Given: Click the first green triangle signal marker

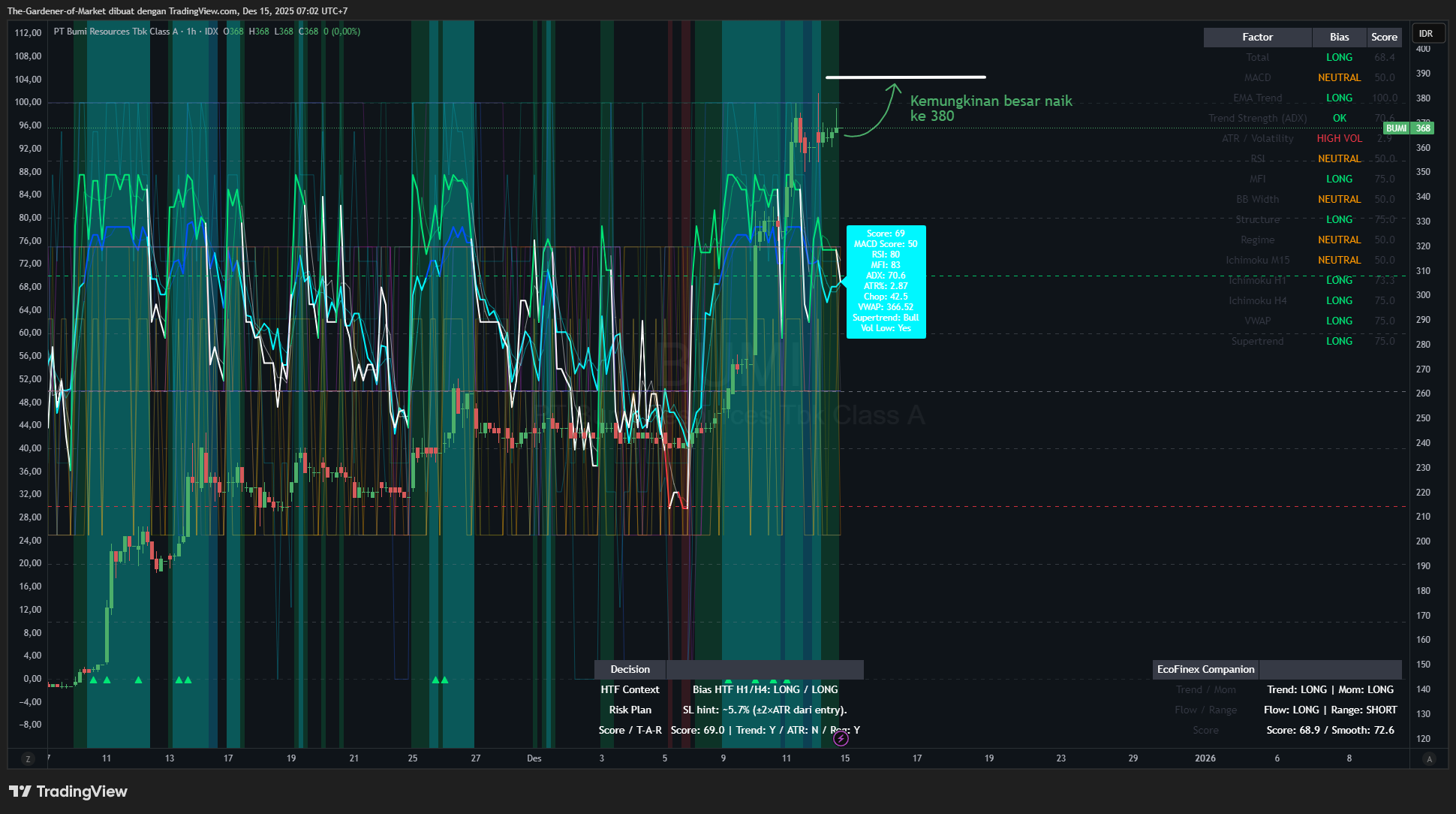Looking at the screenshot, I should (x=93, y=680).
